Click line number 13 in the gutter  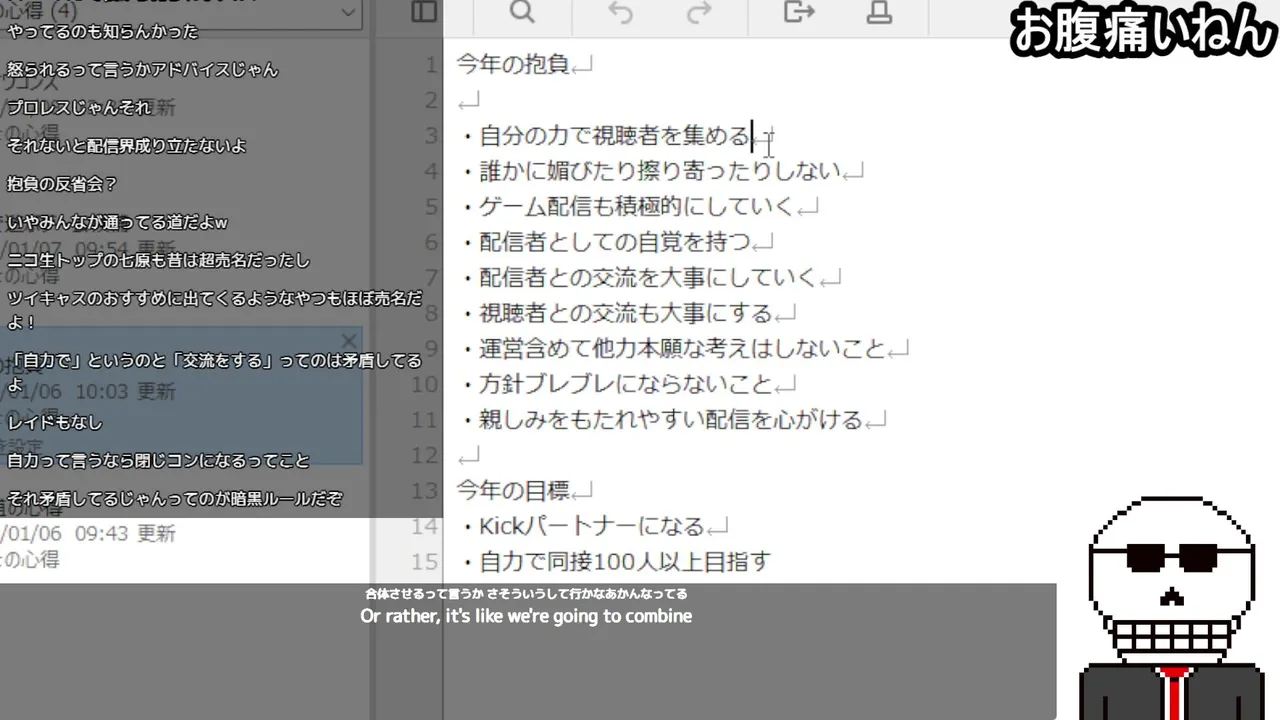point(425,491)
